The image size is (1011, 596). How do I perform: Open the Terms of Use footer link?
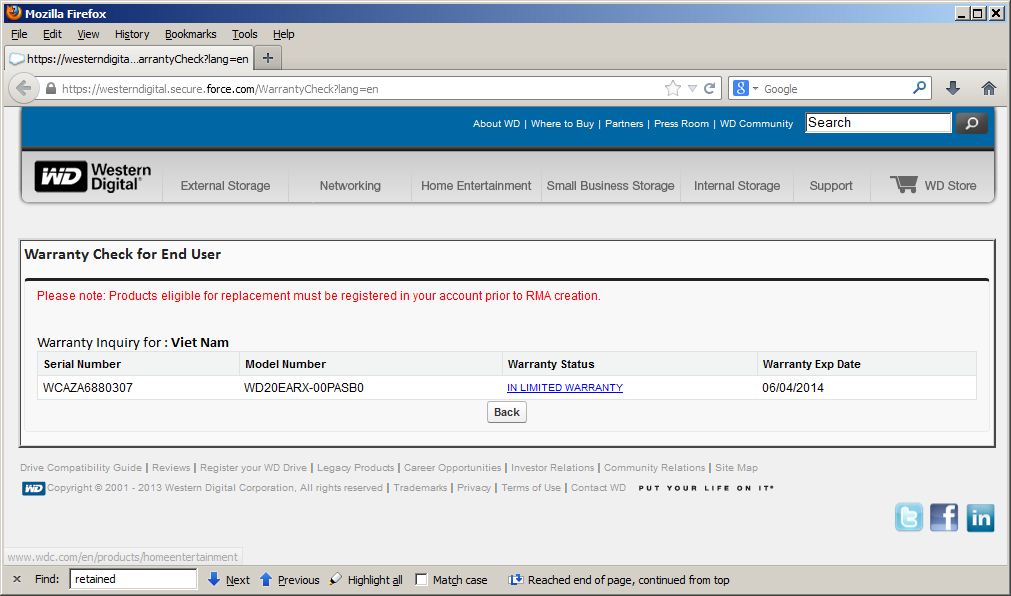(x=531, y=488)
